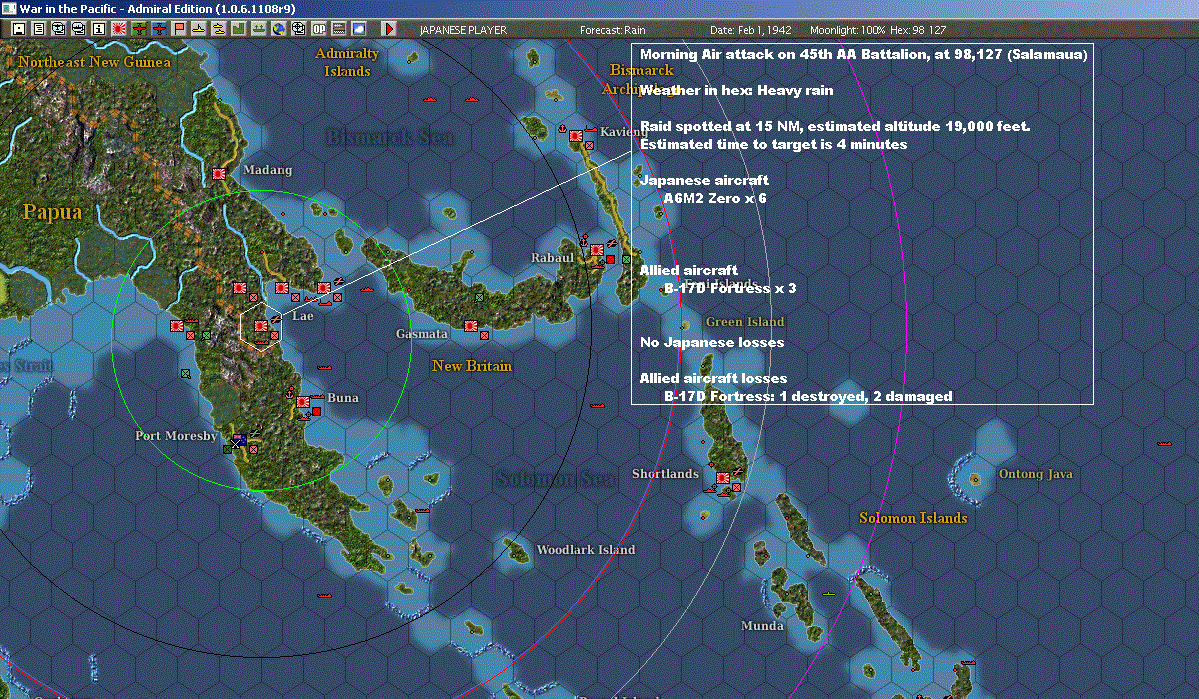Click the single yellow ship toolbar icon
This screenshot has width=1199, height=699.
[199, 29]
